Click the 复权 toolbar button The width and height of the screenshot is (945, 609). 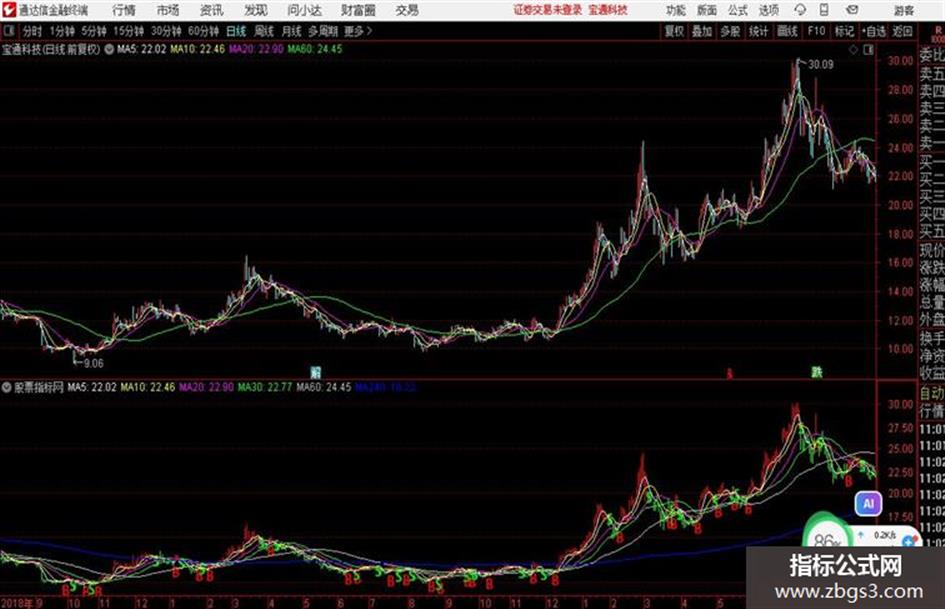674,31
